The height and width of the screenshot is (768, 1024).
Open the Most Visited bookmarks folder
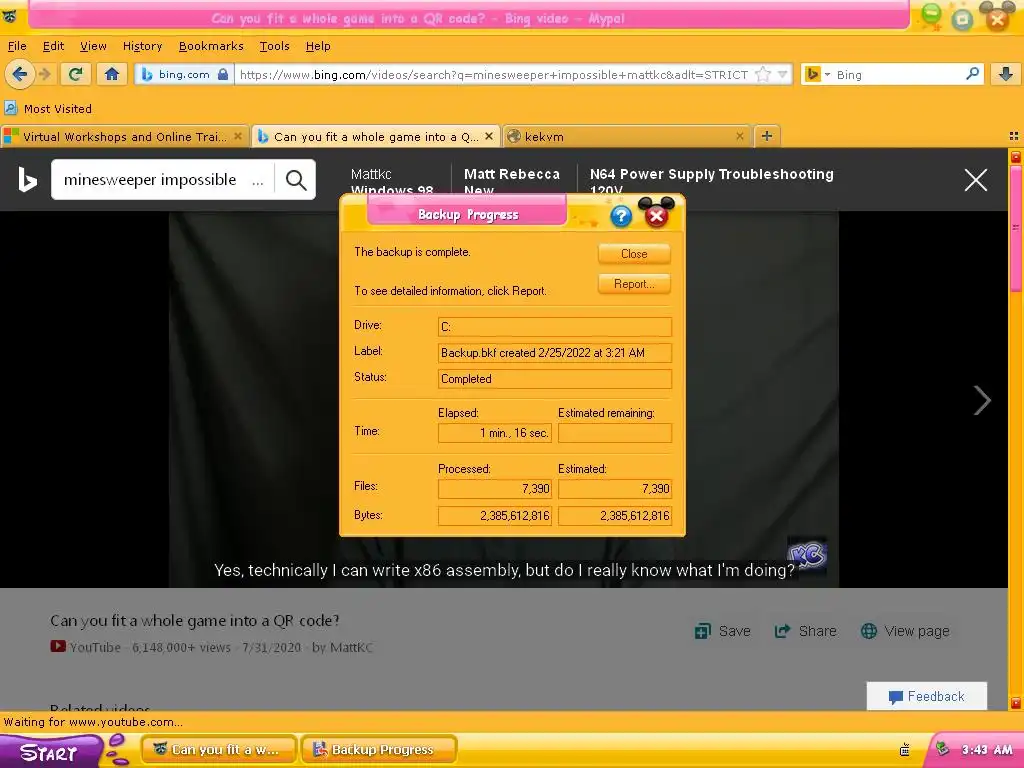click(x=48, y=108)
